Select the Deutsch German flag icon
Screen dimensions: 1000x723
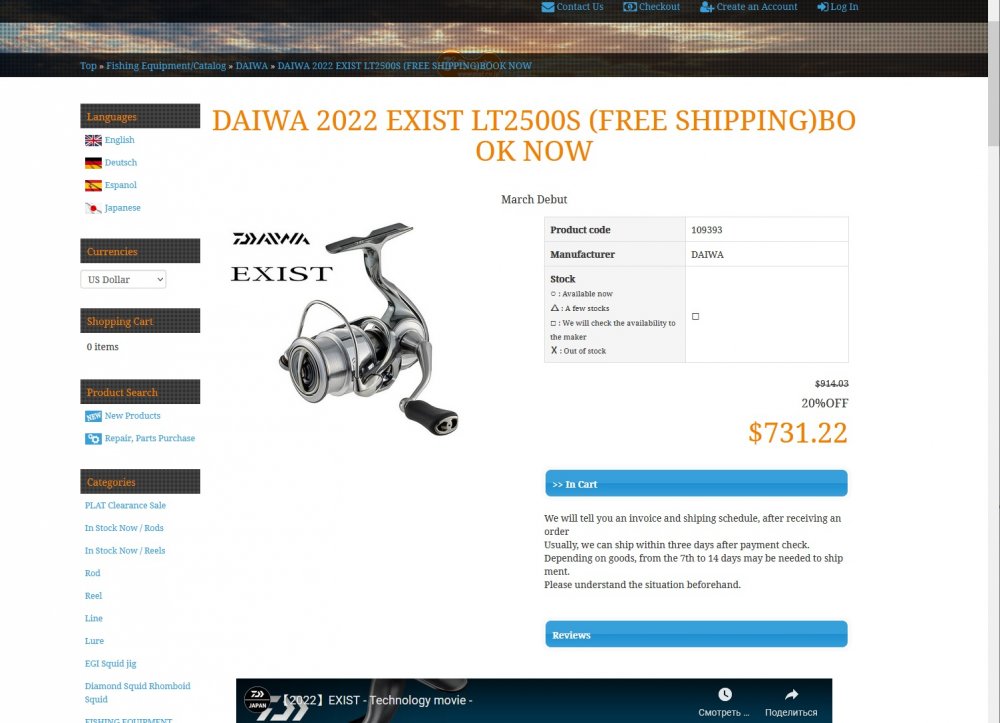coord(93,163)
